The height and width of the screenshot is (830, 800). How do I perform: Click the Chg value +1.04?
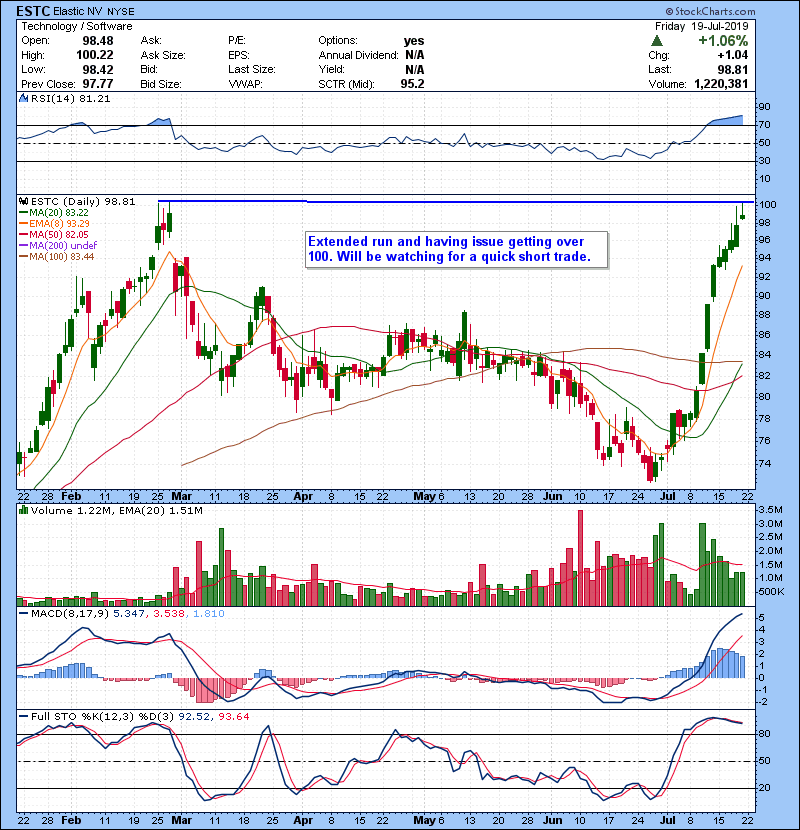click(x=733, y=55)
